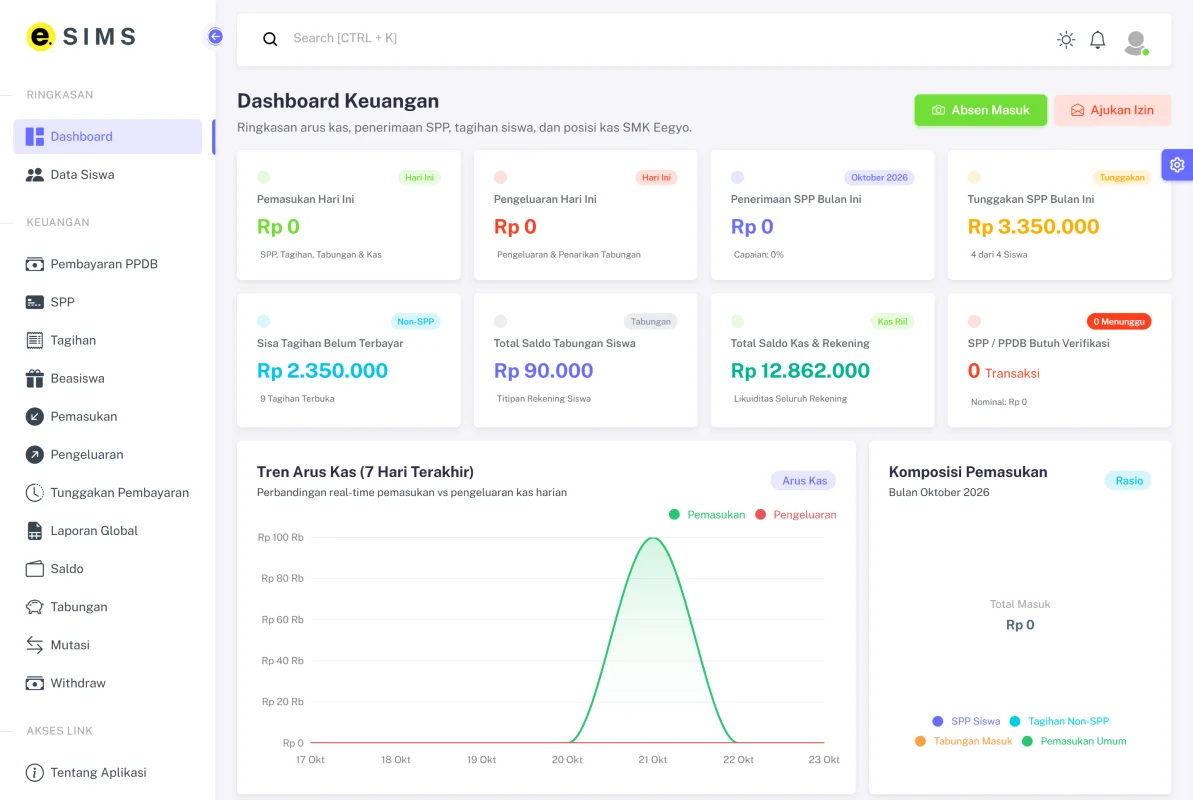Click the Total Masuk Rp 0 text

1020,615
